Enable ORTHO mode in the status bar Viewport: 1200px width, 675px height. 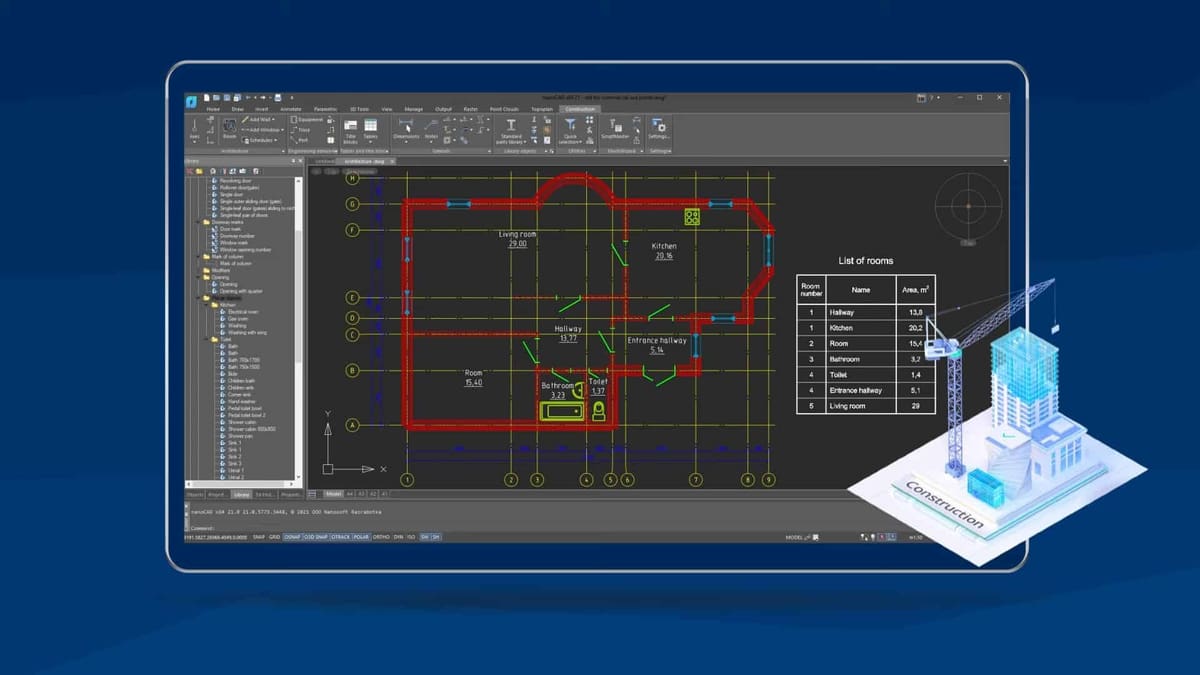(380, 537)
